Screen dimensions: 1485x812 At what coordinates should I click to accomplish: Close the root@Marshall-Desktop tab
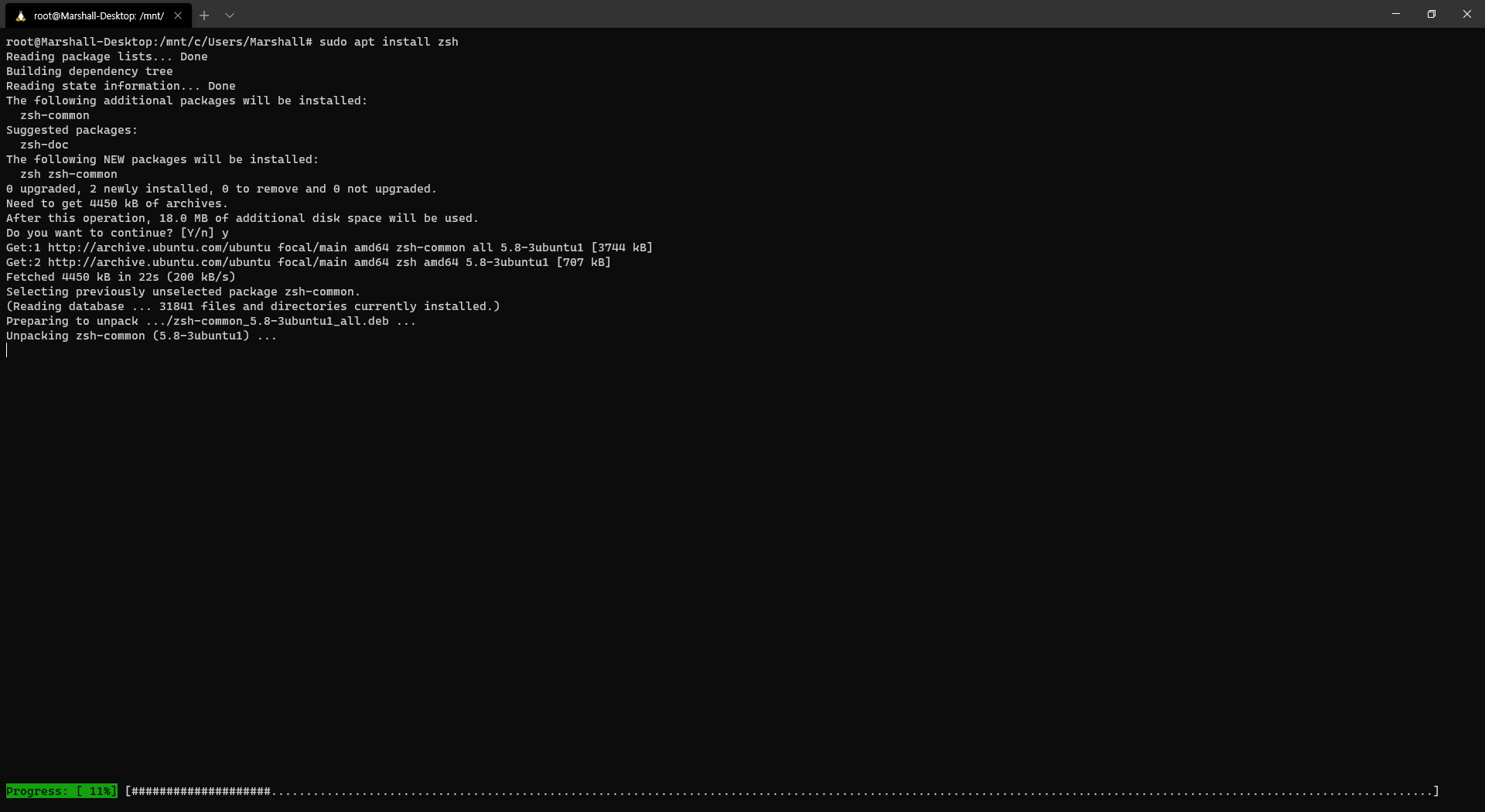(178, 15)
